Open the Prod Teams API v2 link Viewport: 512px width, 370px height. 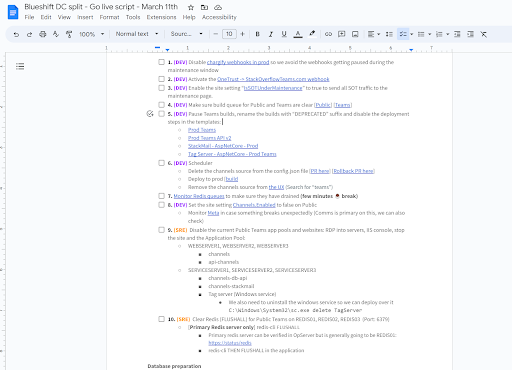tap(209, 138)
